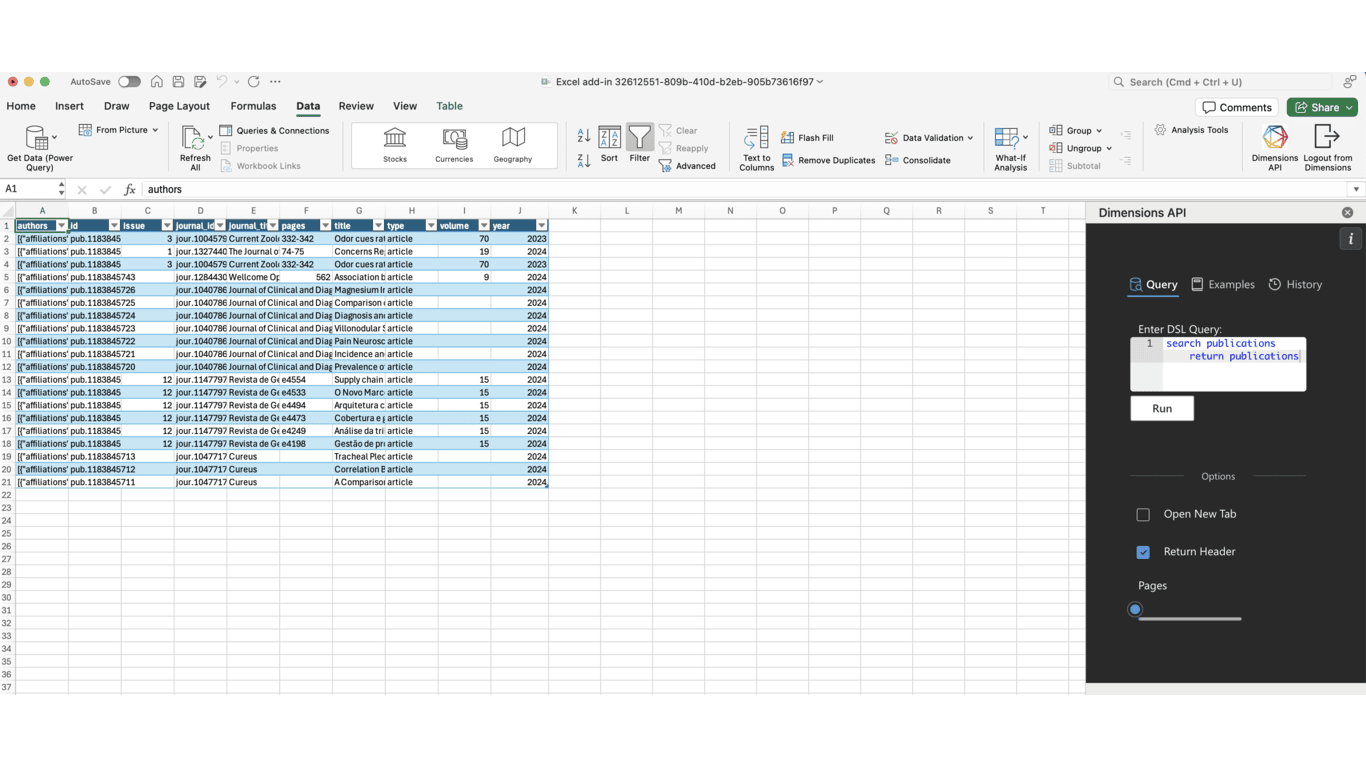Viewport: 1366px width, 768px height.
Task: Open the authors column filter dropdown
Action: tap(61, 226)
